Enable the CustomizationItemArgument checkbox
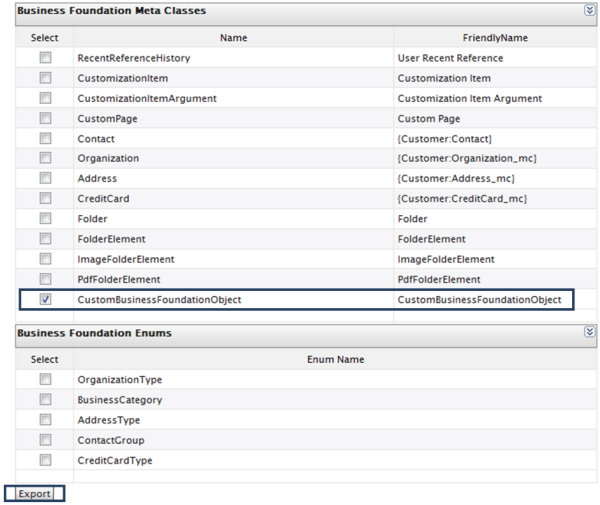This screenshot has height=505, width=600. click(x=45, y=98)
